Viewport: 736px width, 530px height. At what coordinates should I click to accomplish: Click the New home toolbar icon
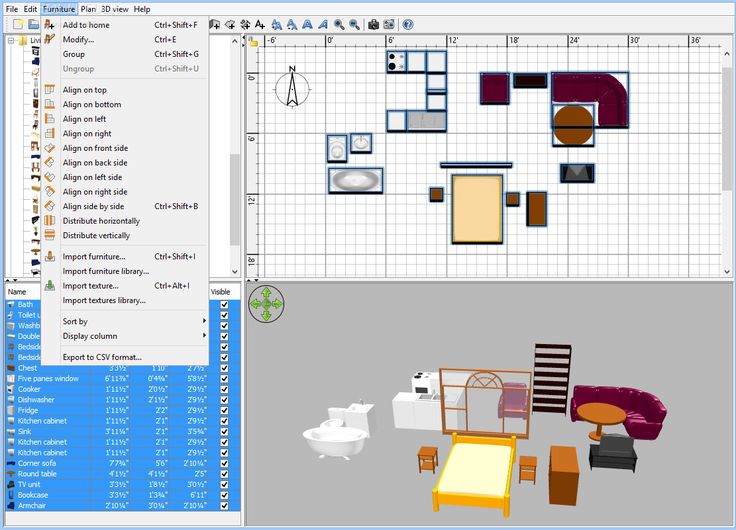(17, 24)
